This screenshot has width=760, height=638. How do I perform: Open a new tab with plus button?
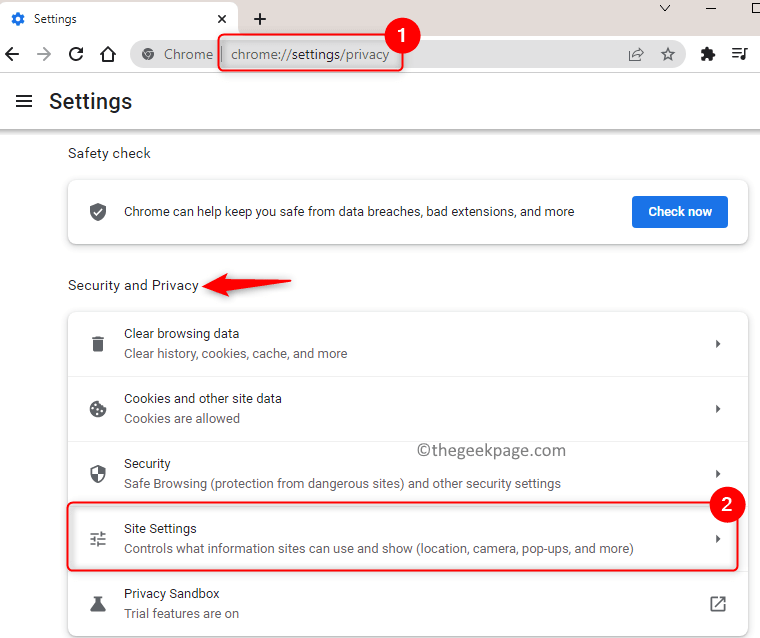[260, 19]
